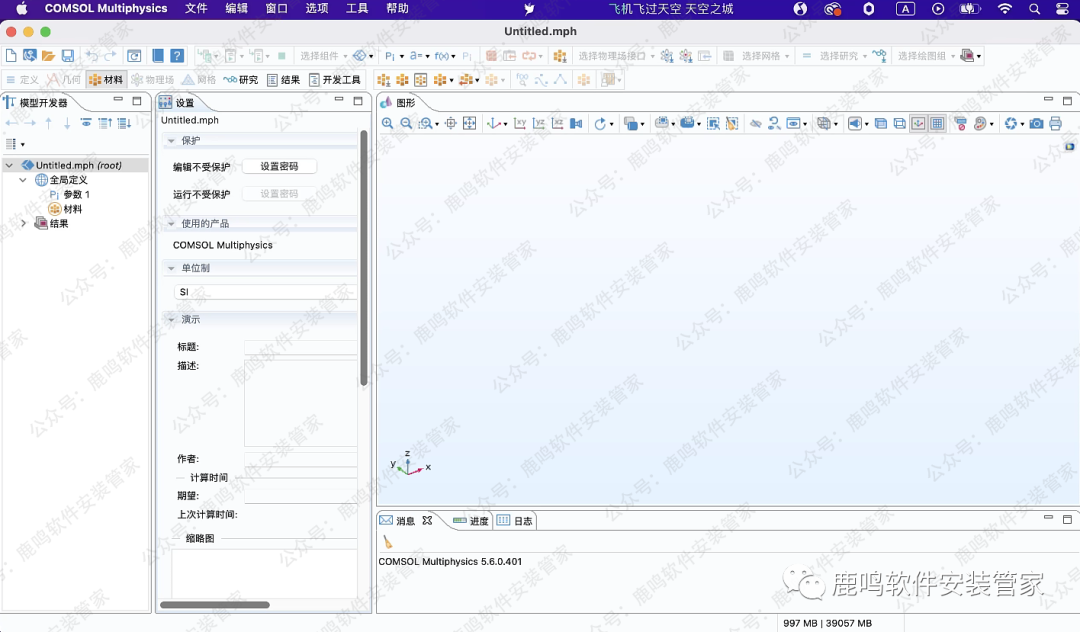Open the 文件 menu in the menu bar
The image size is (1080, 632).
tap(196, 9)
